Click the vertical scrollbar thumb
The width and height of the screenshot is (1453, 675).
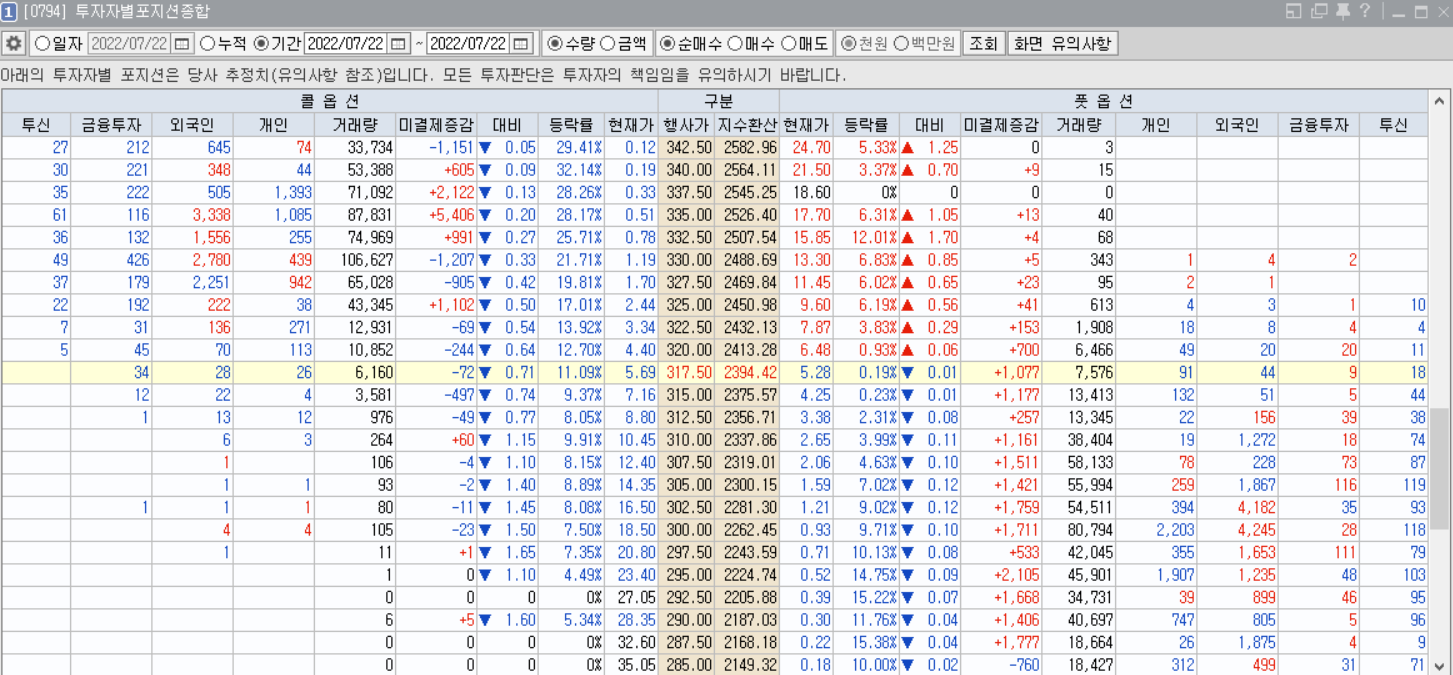point(1440,468)
